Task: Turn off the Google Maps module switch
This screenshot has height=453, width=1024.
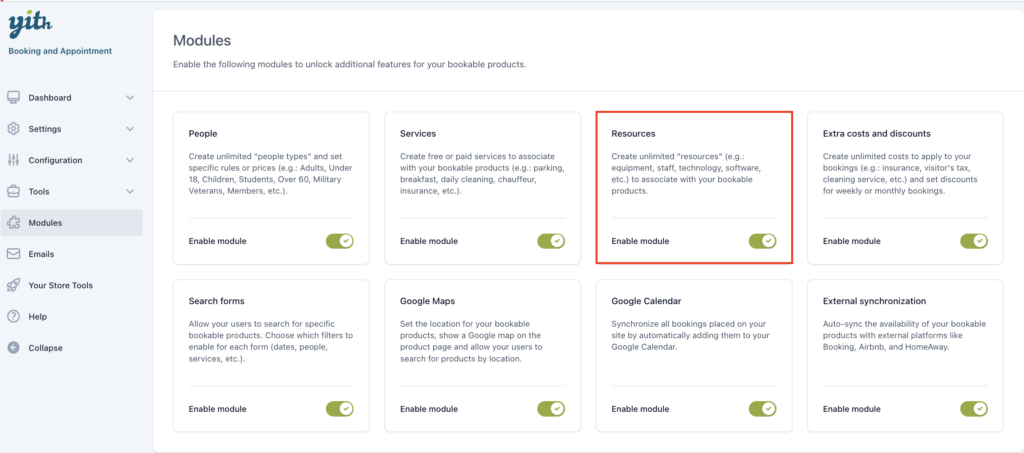Action: click(x=551, y=409)
